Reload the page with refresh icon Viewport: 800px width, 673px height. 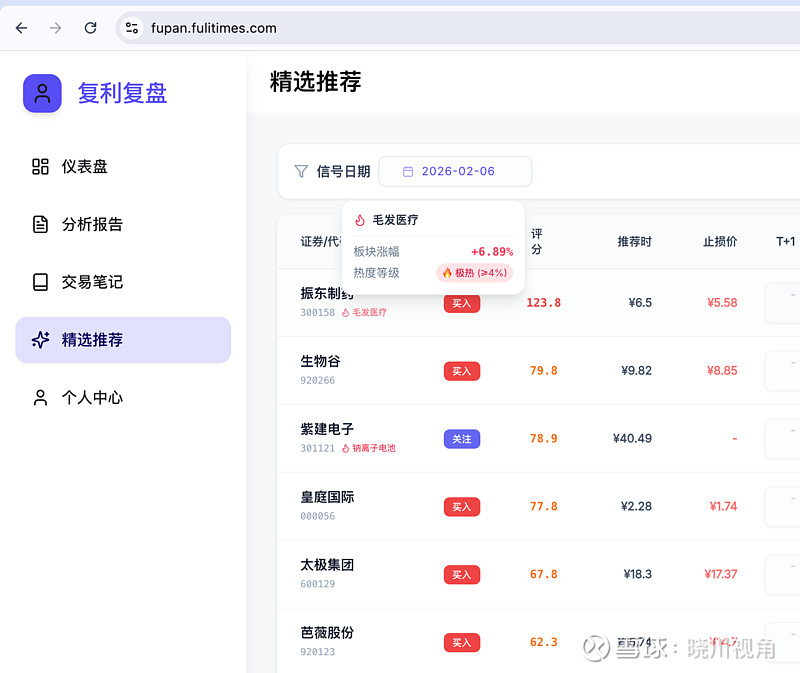pyautogui.click(x=91, y=28)
